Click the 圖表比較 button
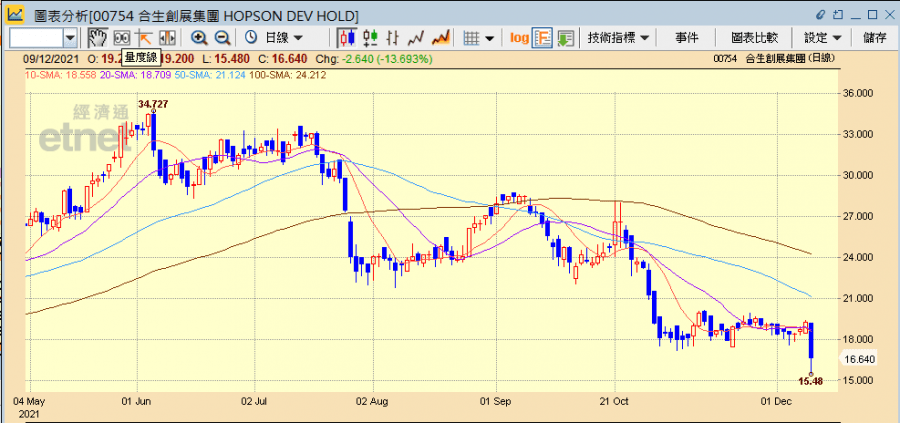The image size is (900, 423). coord(754,37)
